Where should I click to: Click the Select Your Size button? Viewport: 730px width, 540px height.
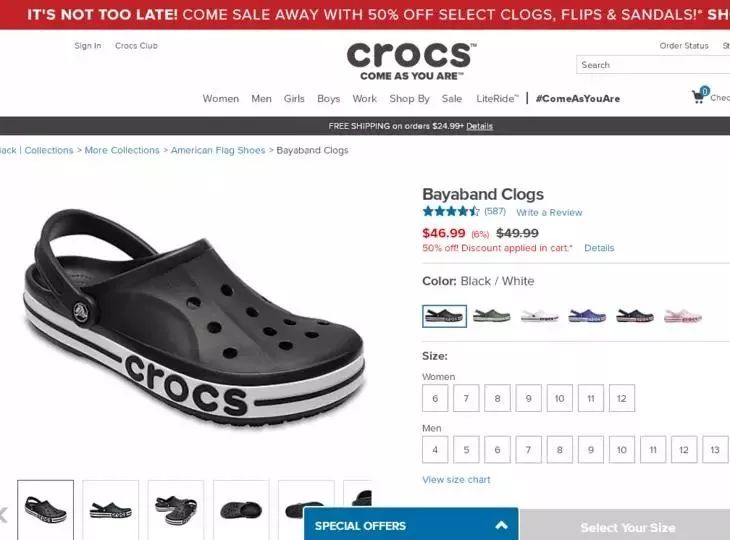(628, 527)
